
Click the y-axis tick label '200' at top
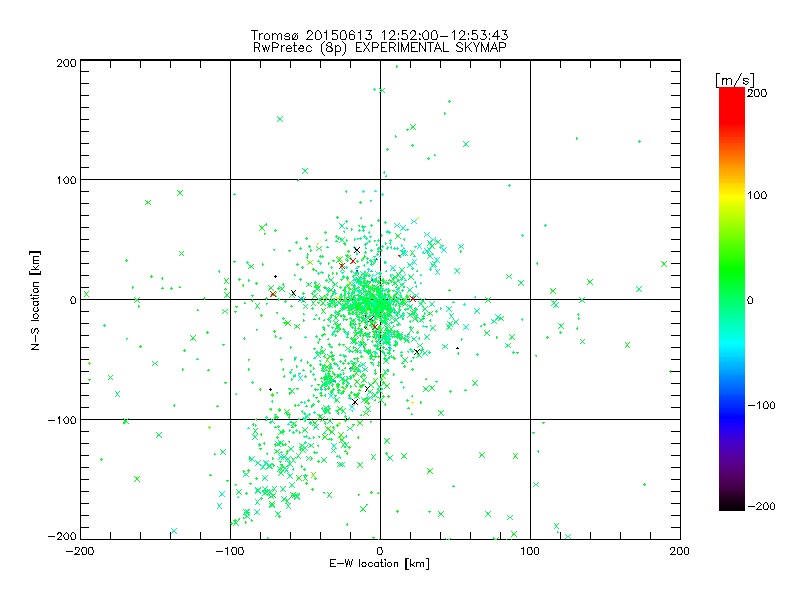coord(66,63)
